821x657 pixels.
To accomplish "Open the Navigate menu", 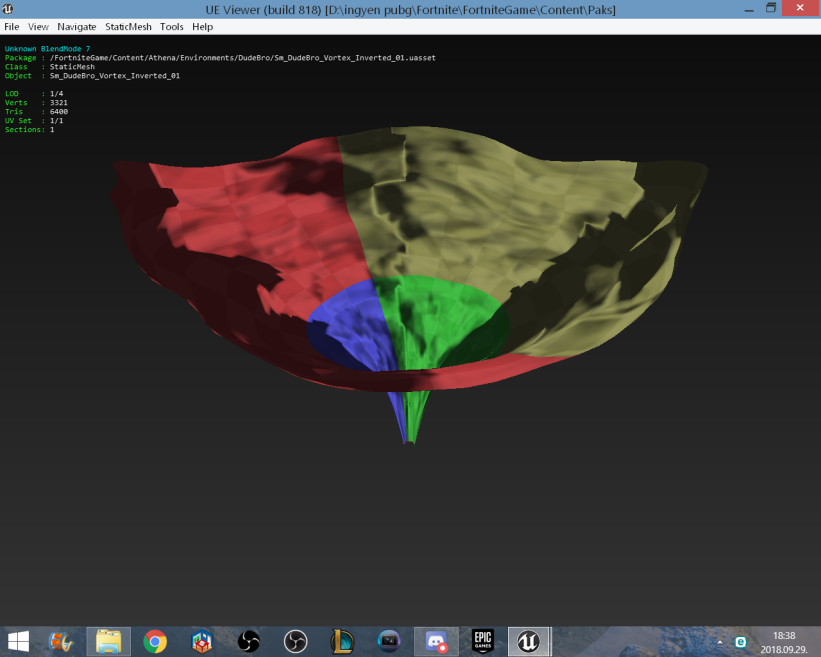I will coord(76,26).
